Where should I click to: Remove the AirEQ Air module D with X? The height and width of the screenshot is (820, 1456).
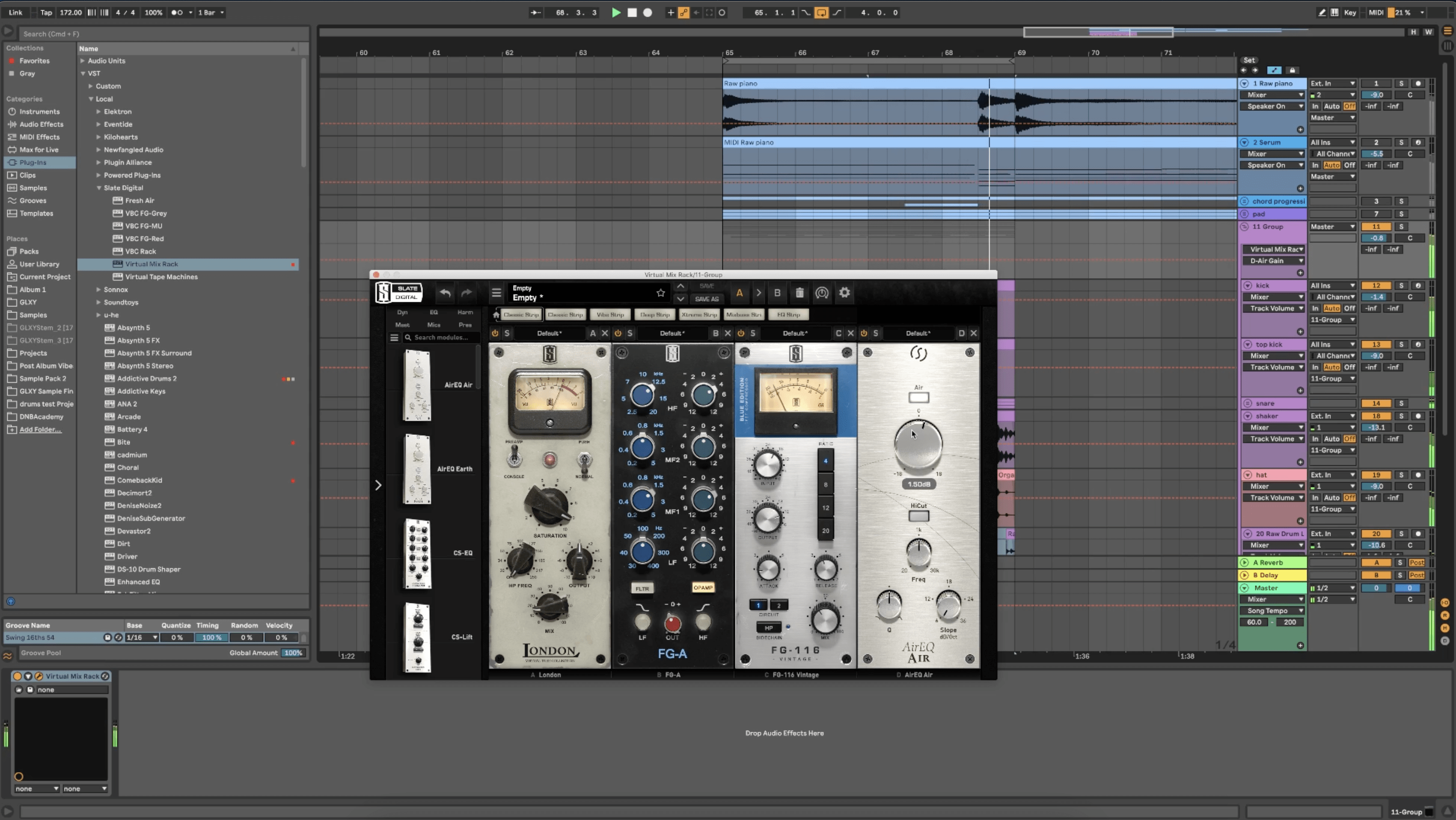click(973, 333)
